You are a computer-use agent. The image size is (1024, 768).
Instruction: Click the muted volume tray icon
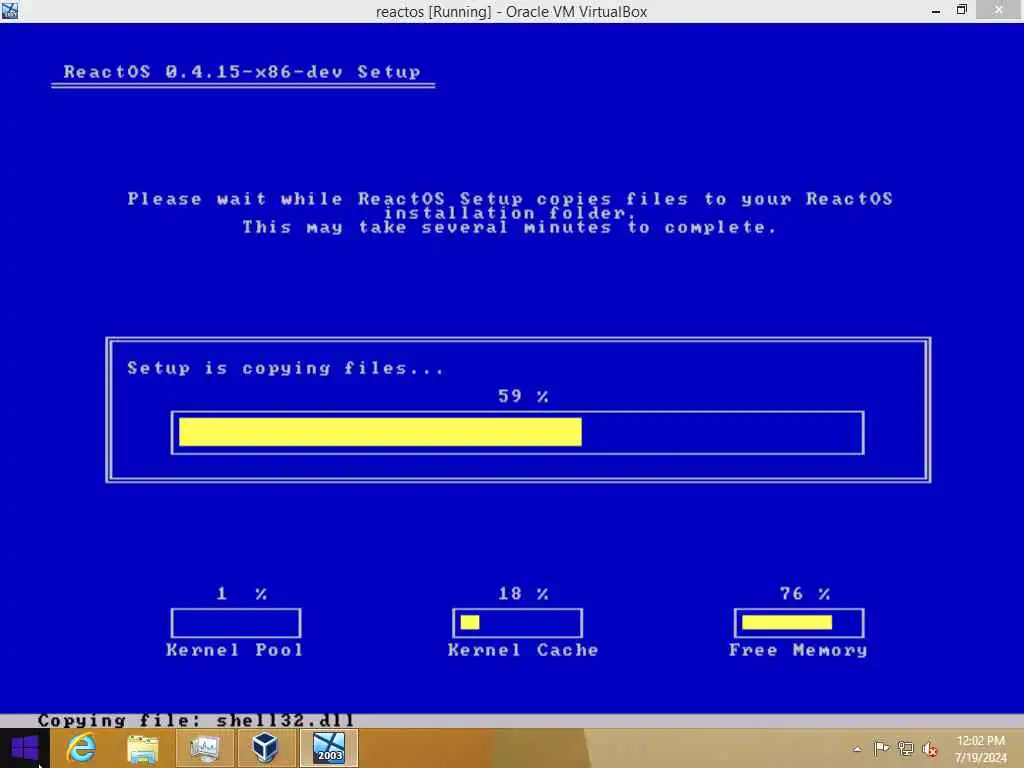(x=930, y=749)
